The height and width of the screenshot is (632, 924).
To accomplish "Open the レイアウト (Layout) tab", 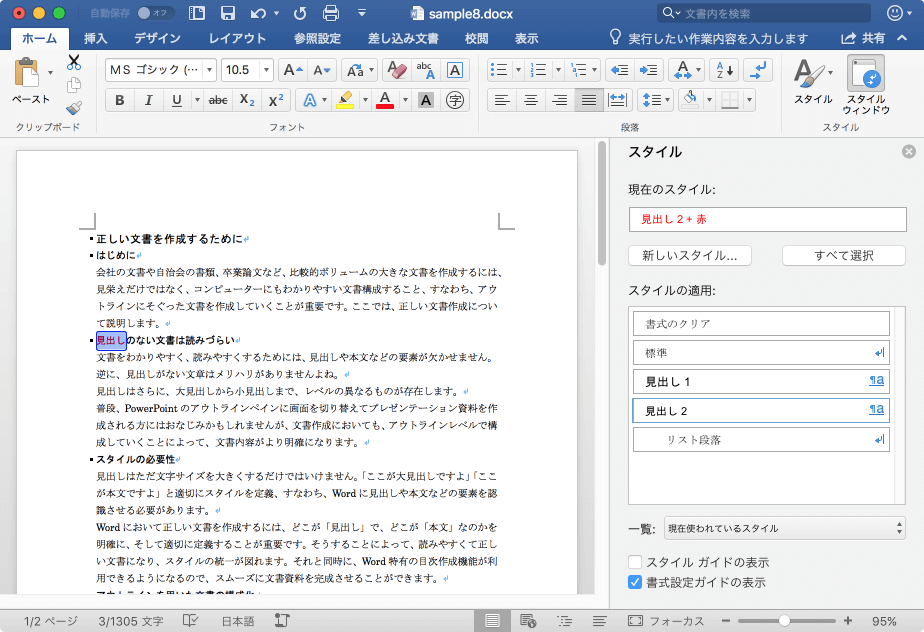I will coord(237,38).
